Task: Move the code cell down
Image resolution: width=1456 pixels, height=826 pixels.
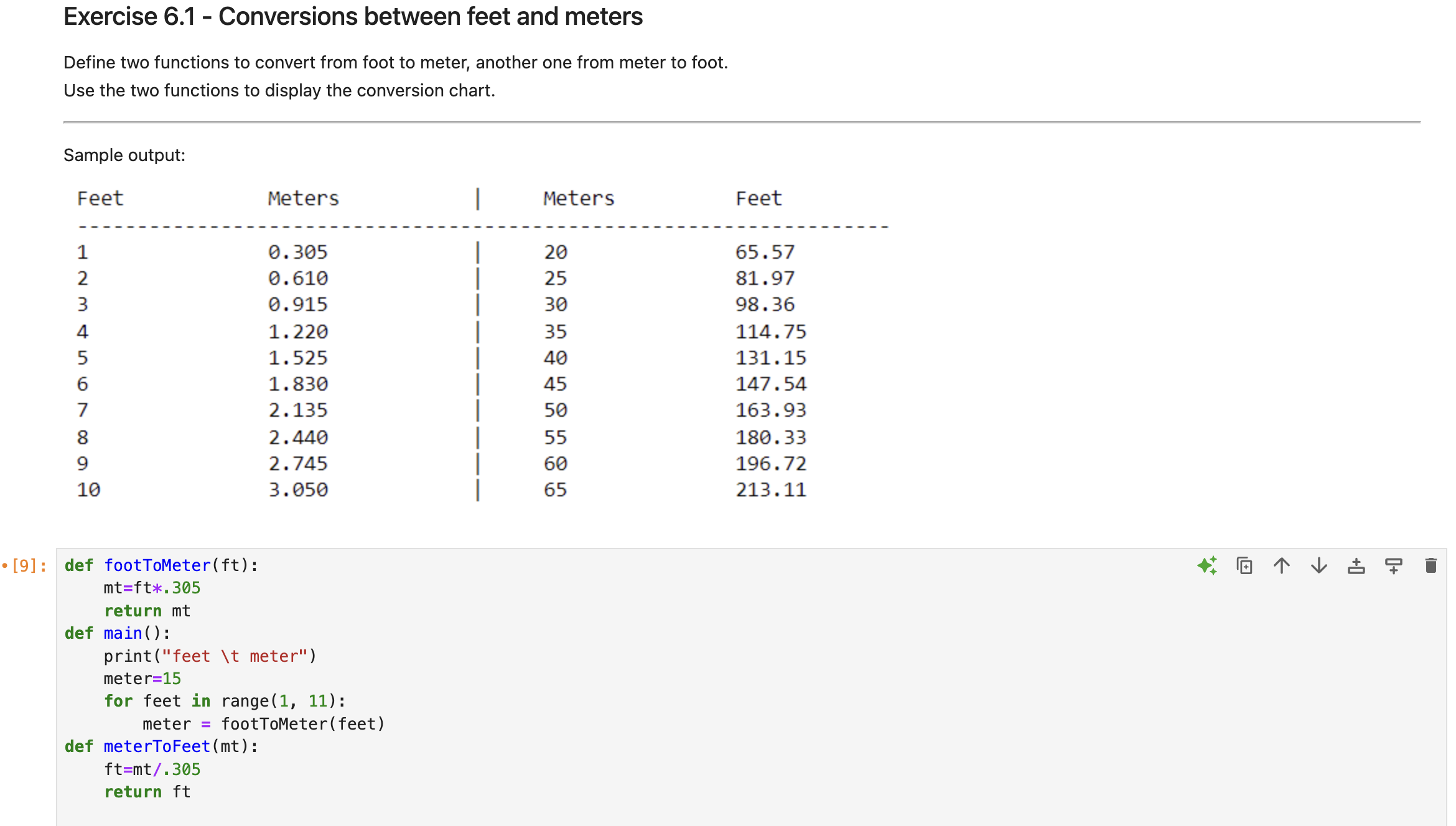Action: pos(1319,566)
